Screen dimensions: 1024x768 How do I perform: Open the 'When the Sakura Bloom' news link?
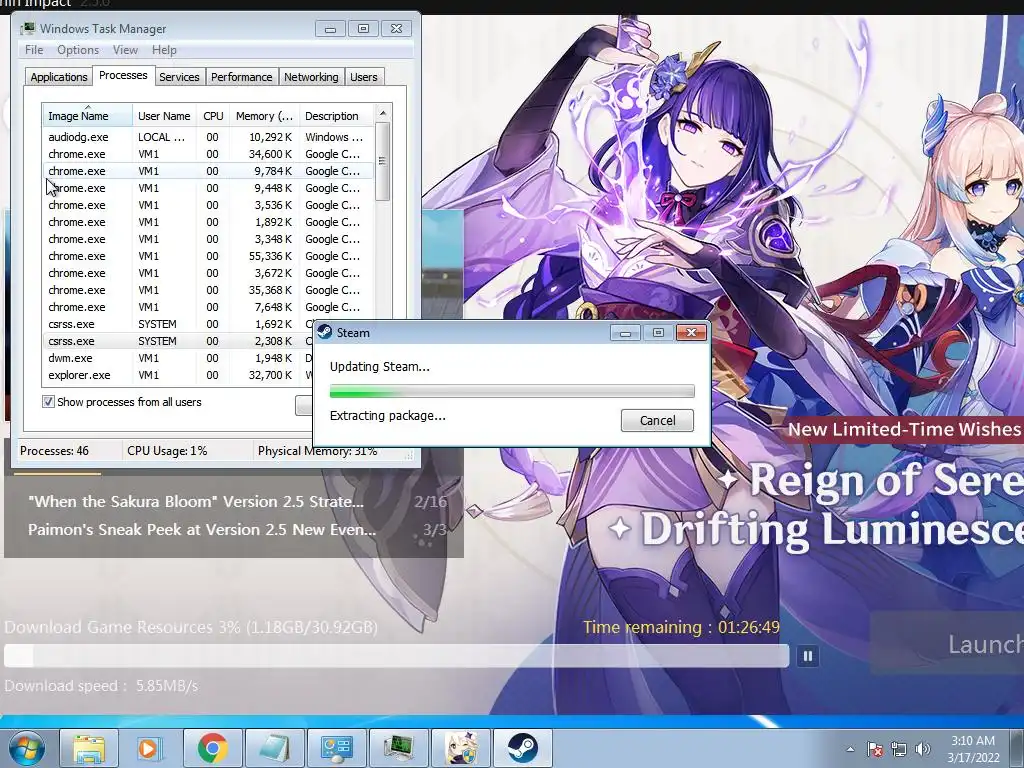[x=196, y=502]
